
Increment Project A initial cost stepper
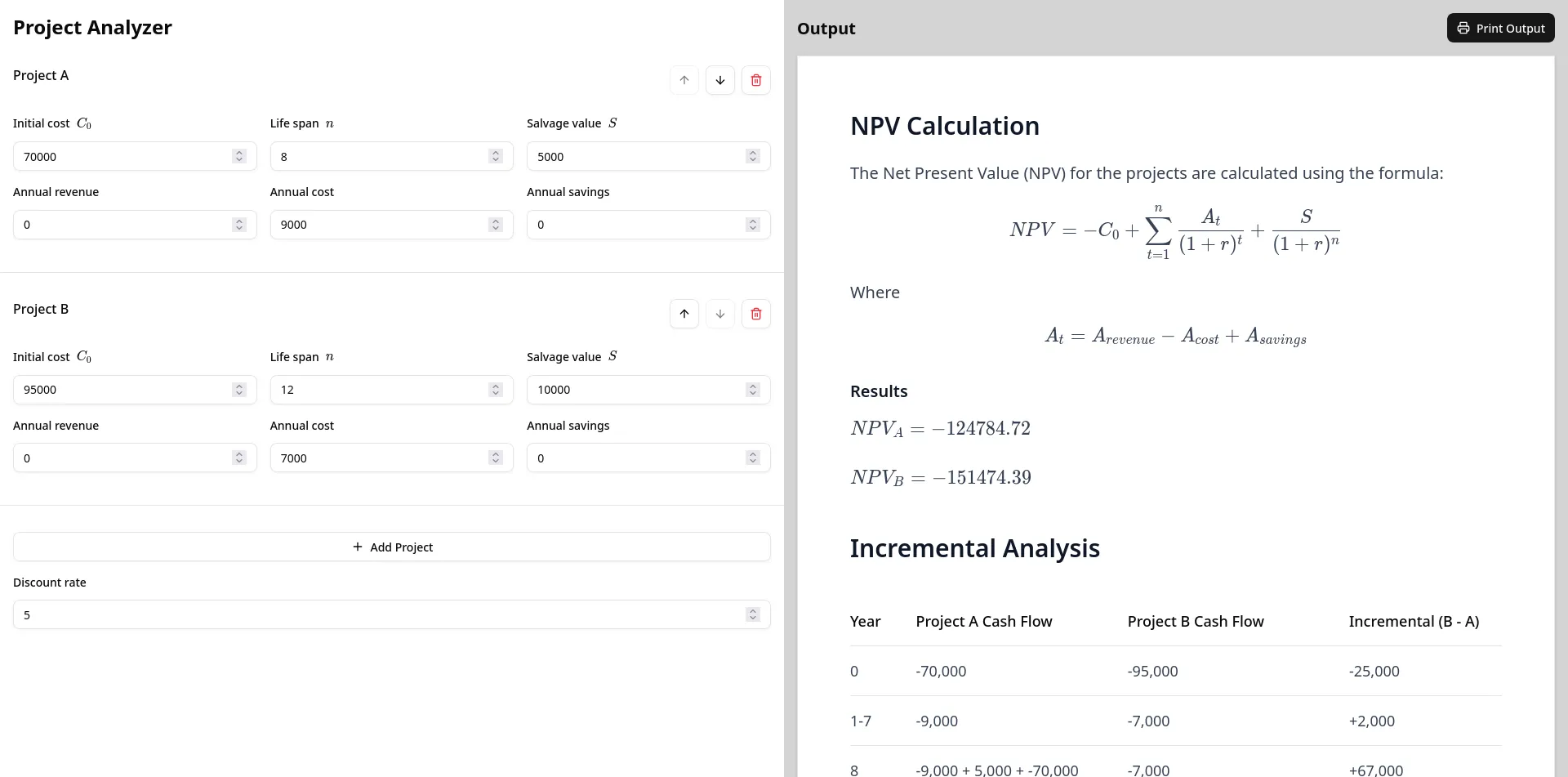pos(239,153)
